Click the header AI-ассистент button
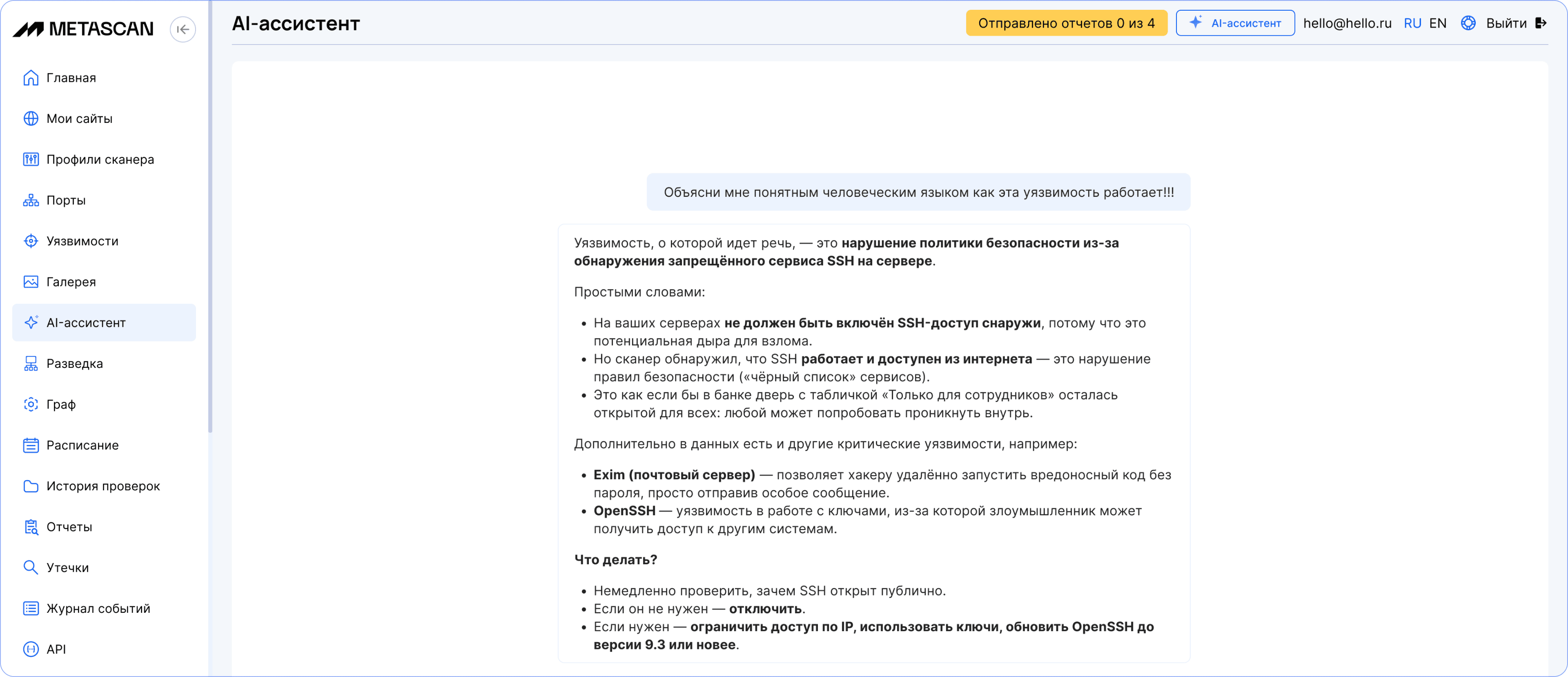Image resolution: width=1568 pixels, height=677 pixels. click(1235, 23)
